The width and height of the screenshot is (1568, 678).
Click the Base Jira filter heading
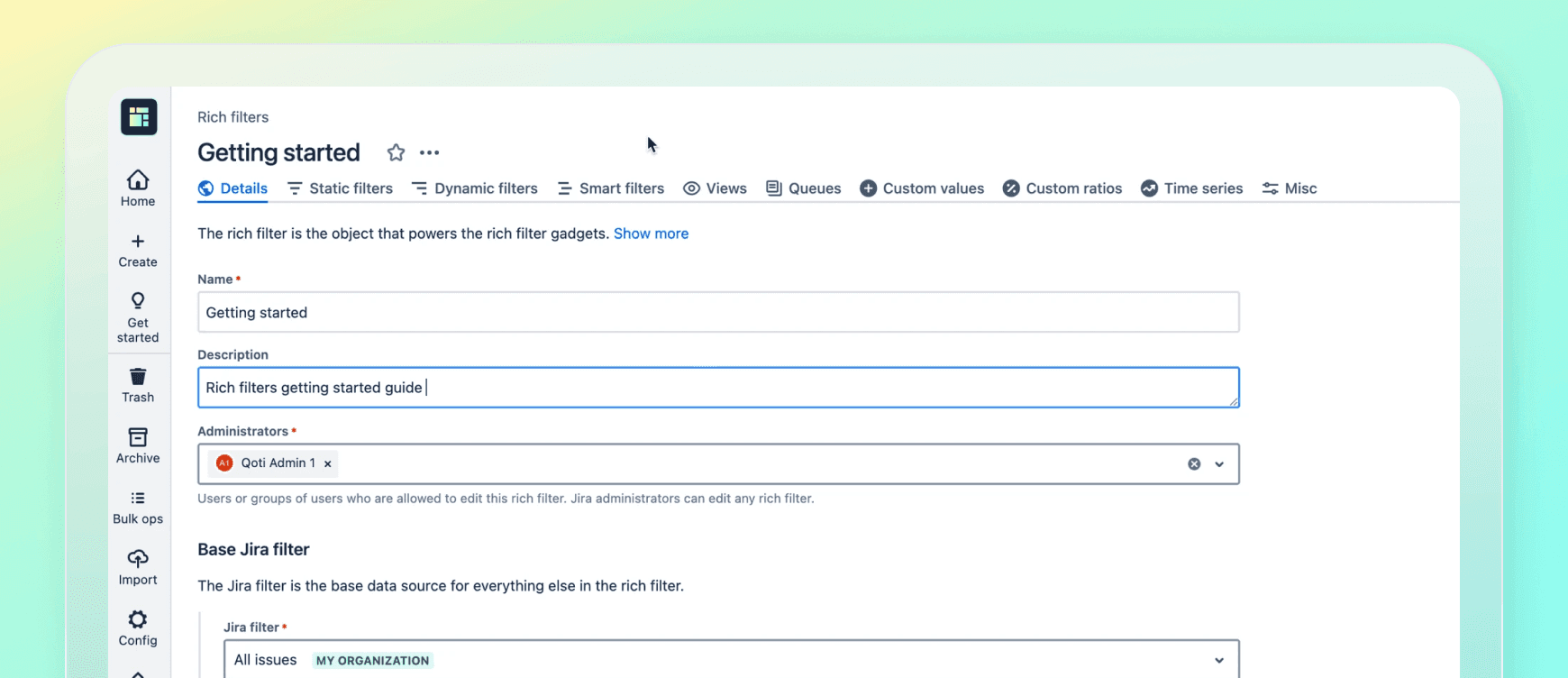tap(253, 550)
